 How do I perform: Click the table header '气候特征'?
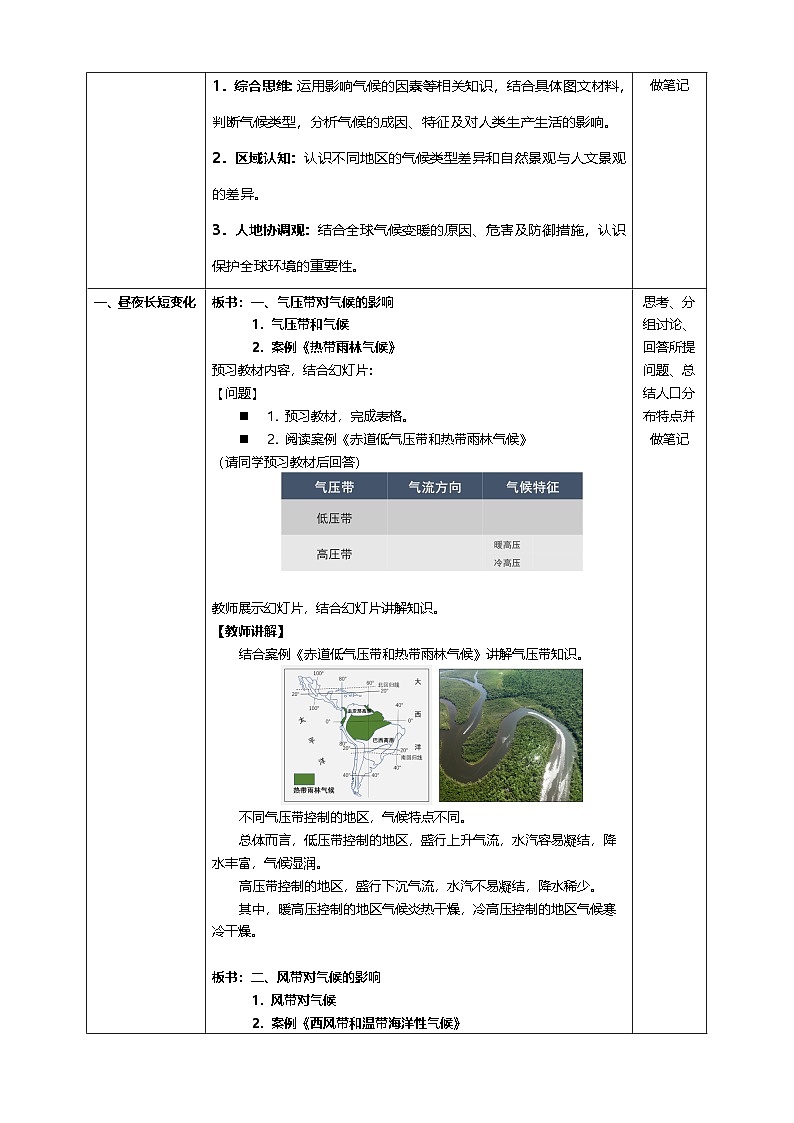533,487
